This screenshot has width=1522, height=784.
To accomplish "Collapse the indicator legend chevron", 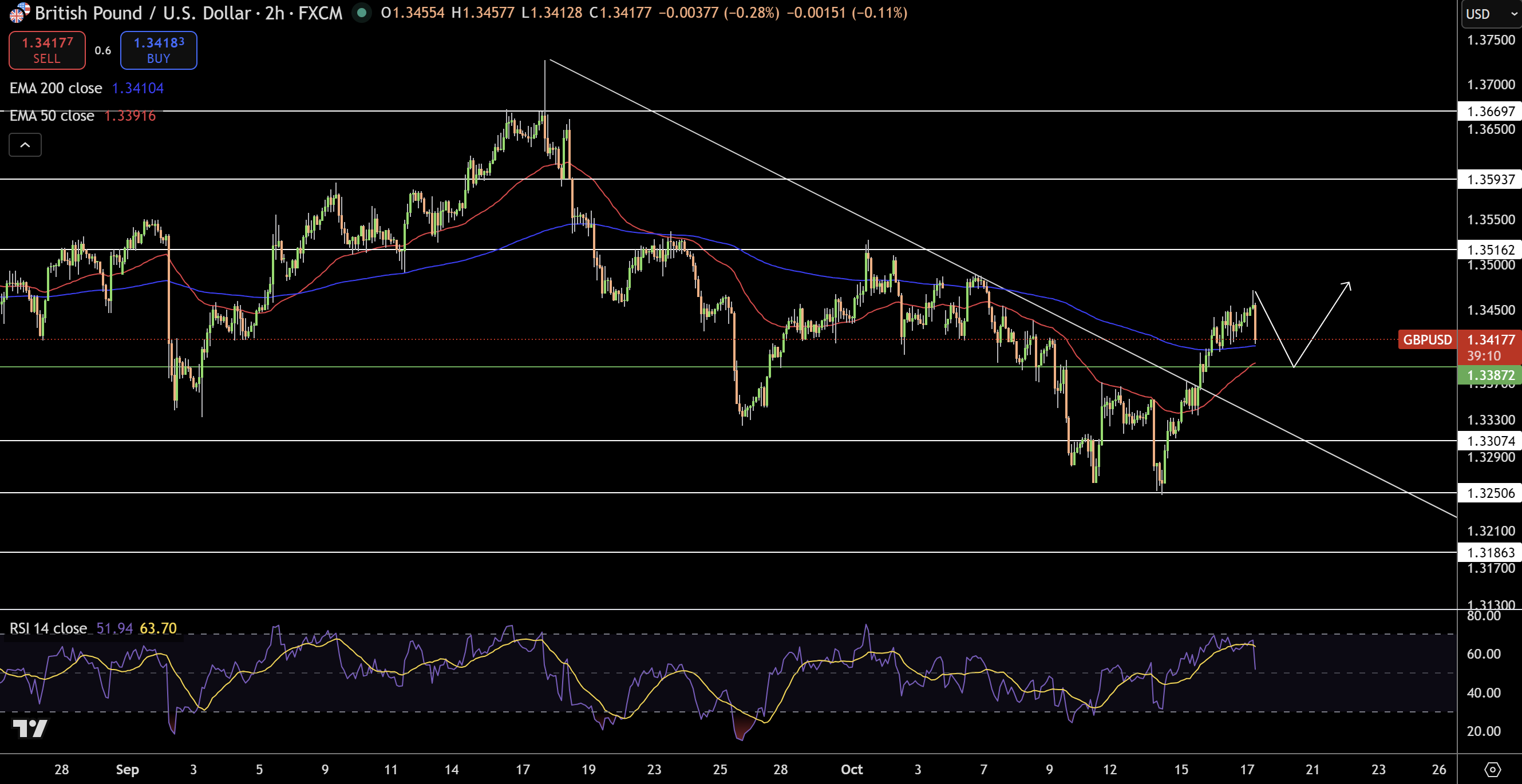I will pyautogui.click(x=25, y=145).
